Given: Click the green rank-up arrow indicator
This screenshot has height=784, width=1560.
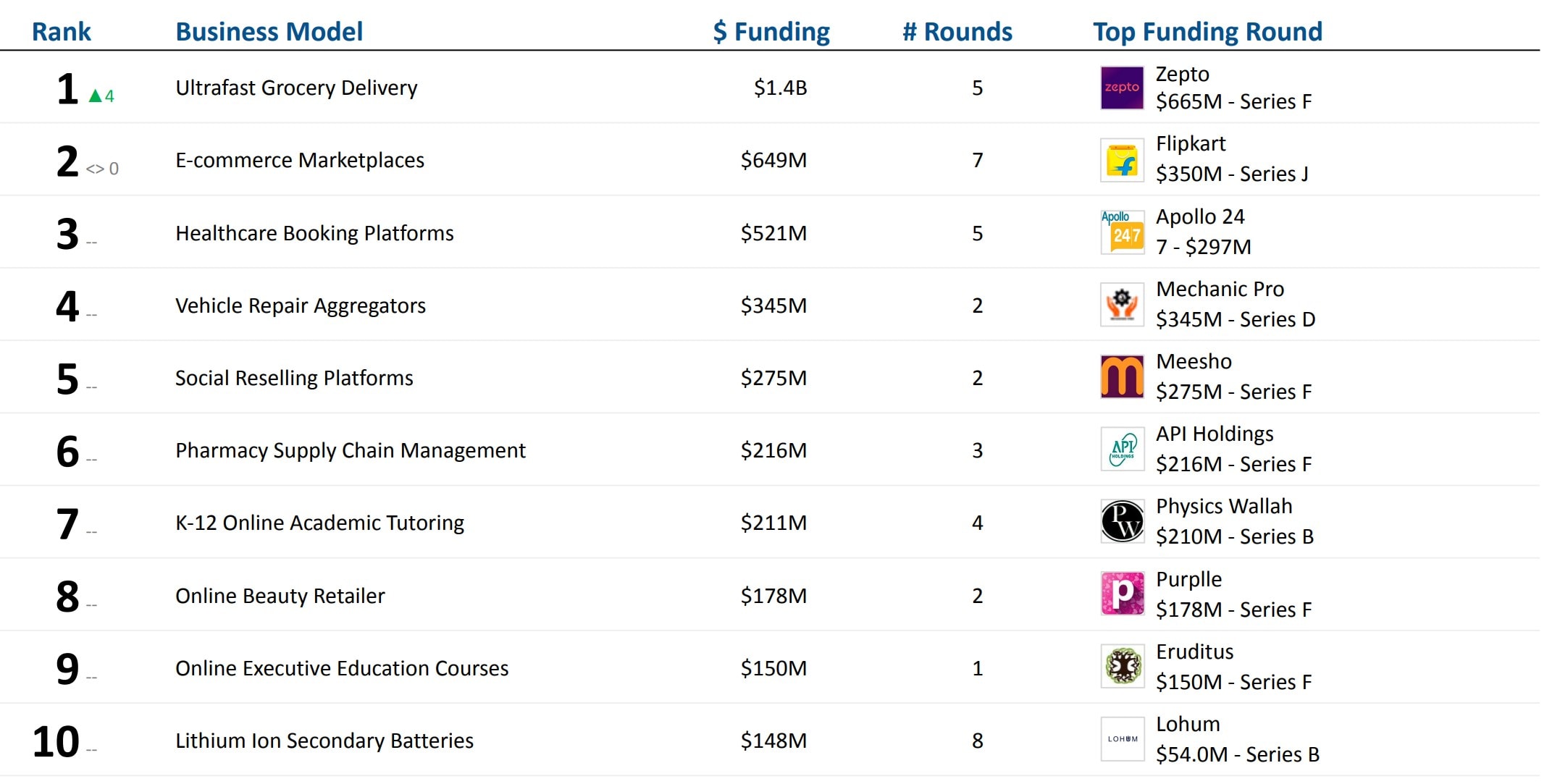Looking at the screenshot, I should click(x=96, y=96).
